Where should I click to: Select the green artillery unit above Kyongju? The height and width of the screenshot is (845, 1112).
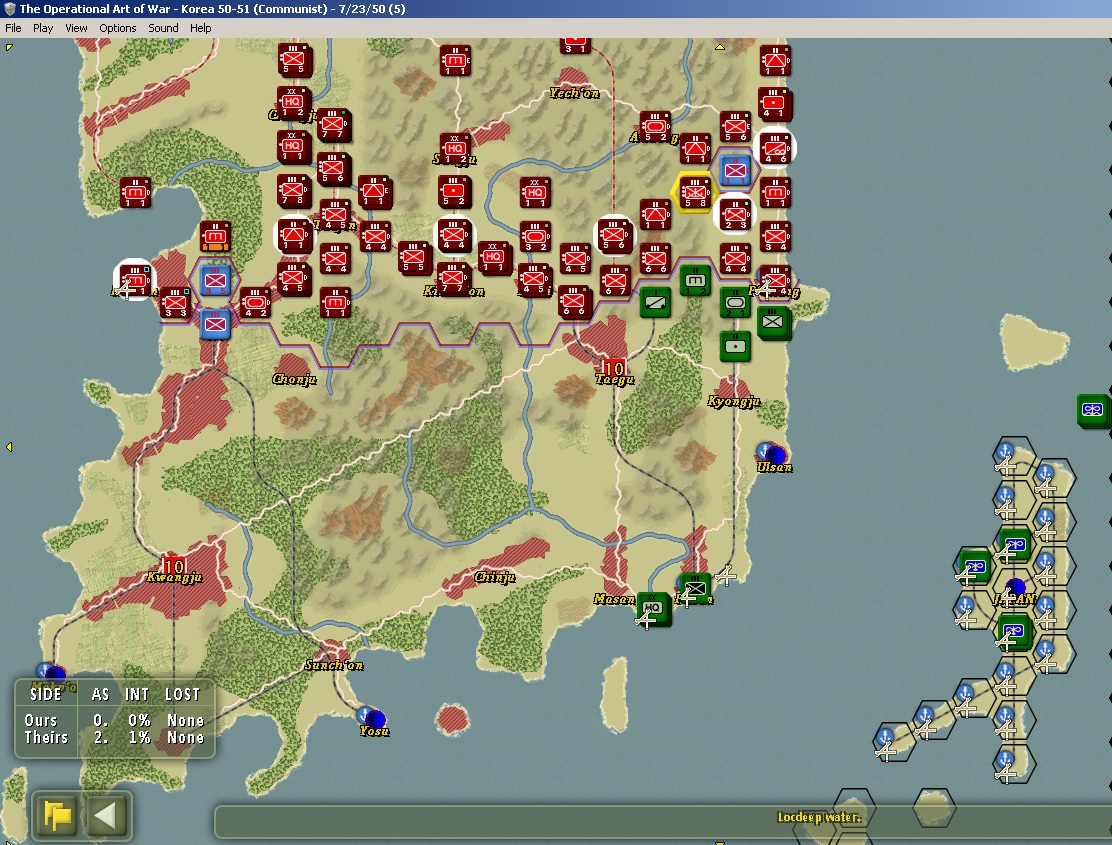click(735, 347)
